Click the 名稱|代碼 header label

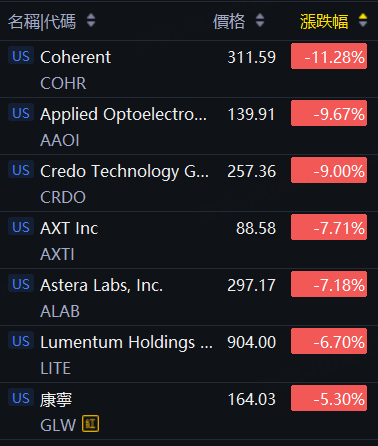pyautogui.click(x=42, y=22)
